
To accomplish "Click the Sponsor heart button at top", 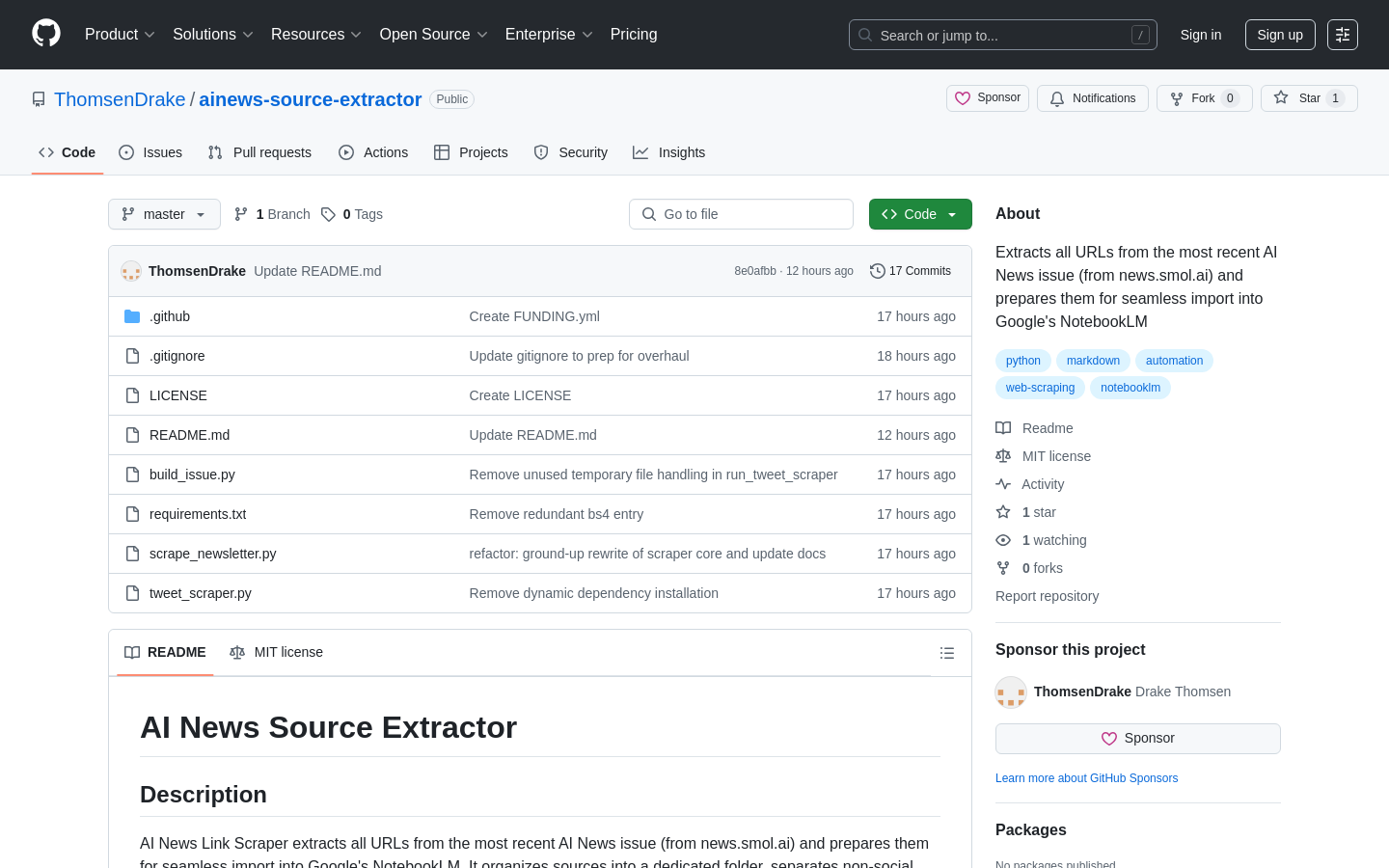I will [x=988, y=98].
